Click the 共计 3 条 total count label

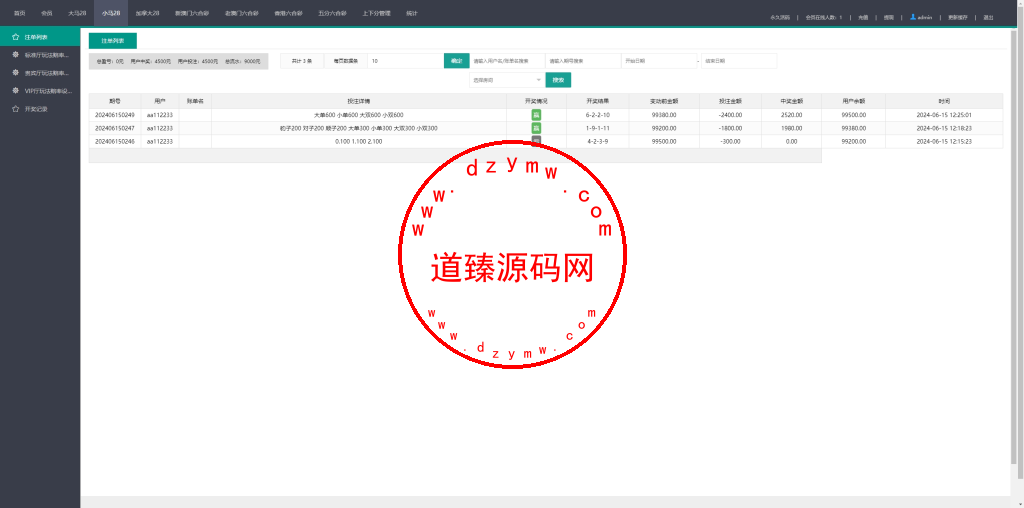coord(302,61)
